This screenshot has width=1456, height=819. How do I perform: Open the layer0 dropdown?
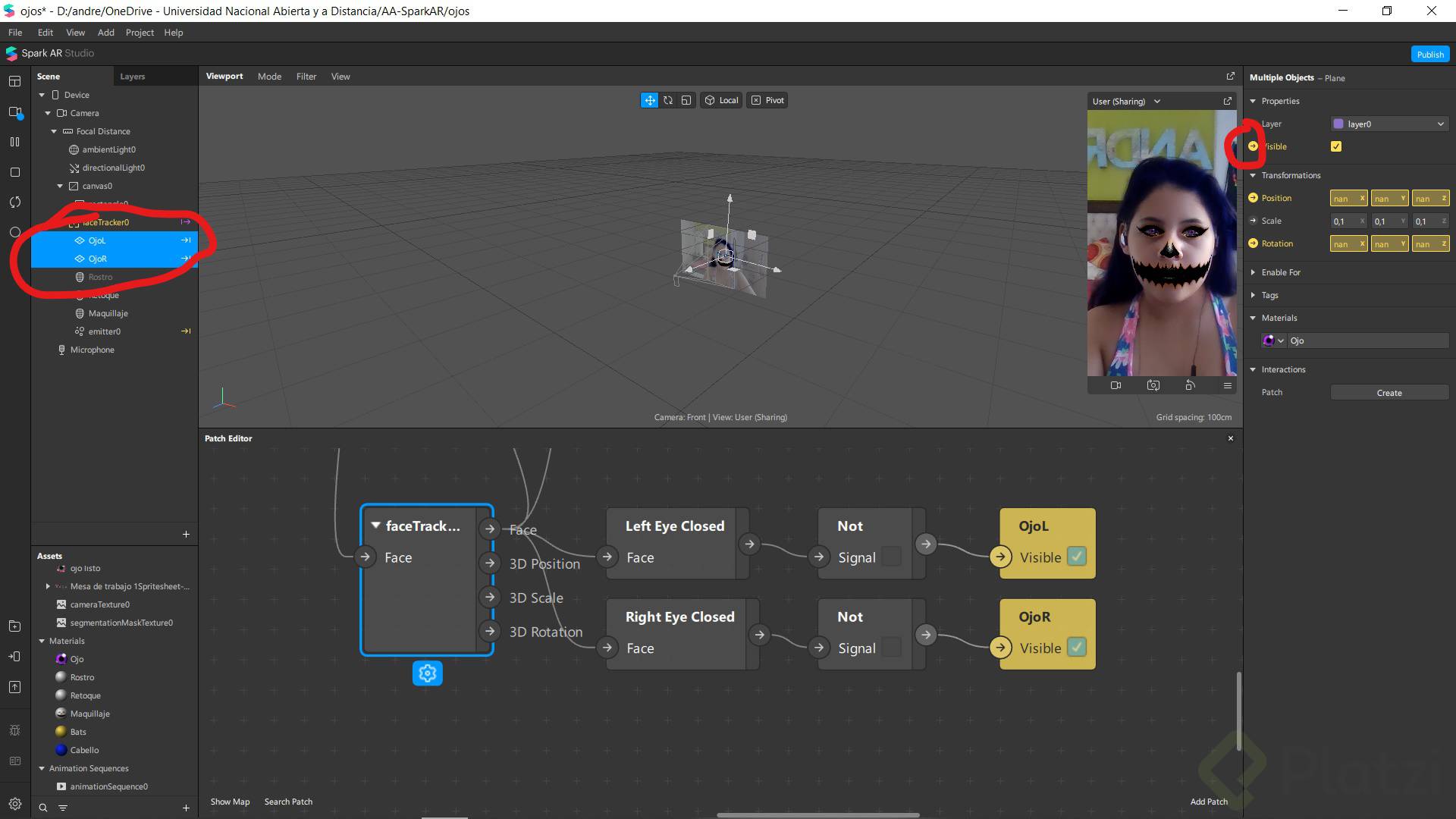1389,124
